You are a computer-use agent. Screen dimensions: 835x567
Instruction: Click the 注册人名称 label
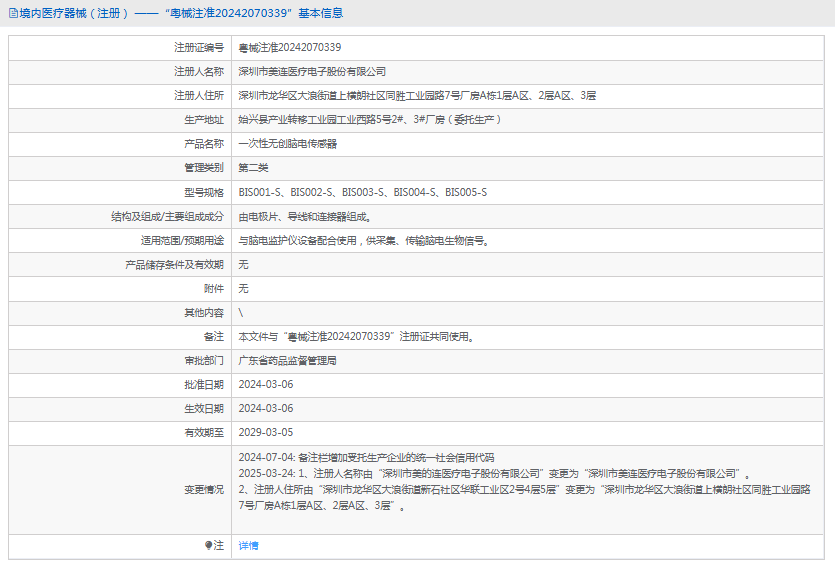pyautogui.click(x=199, y=71)
